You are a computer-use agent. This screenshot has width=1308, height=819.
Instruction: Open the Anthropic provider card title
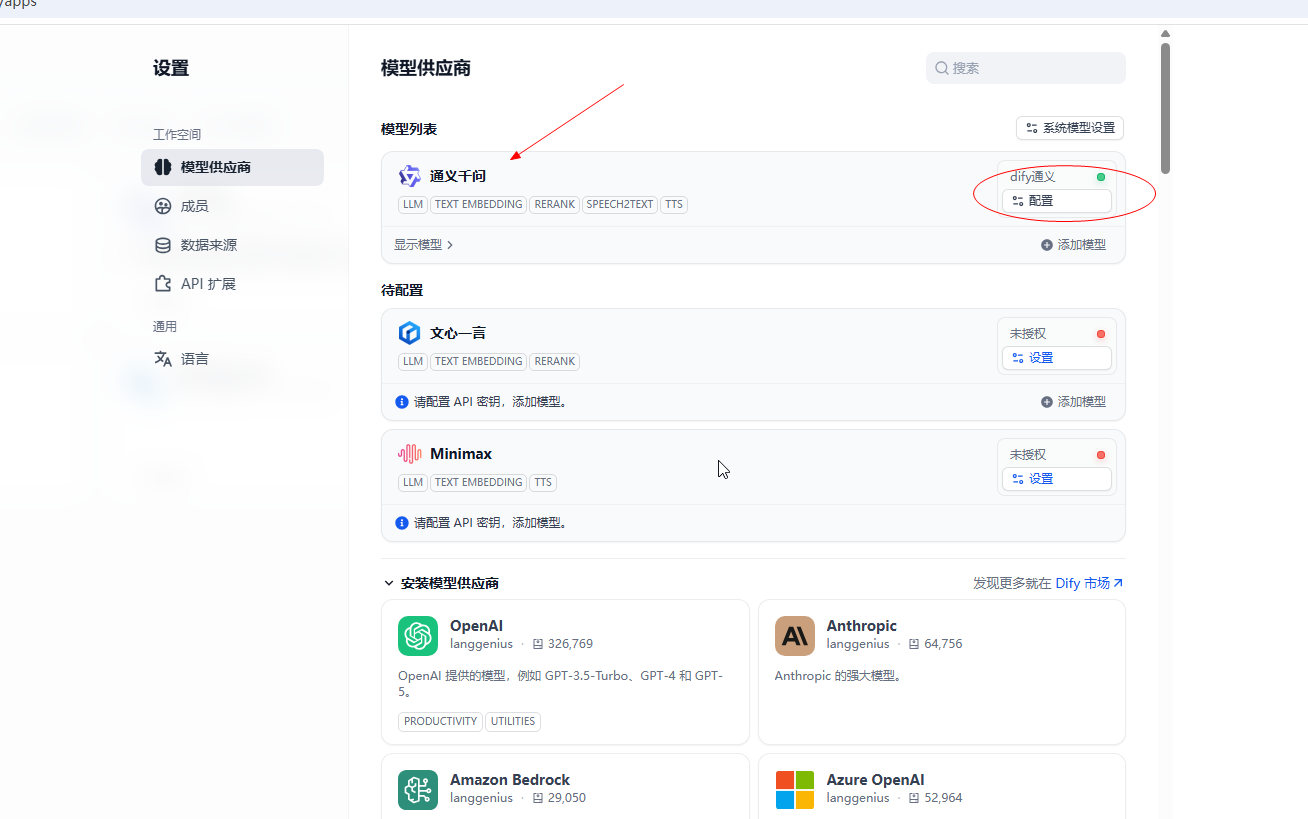(x=862, y=626)
